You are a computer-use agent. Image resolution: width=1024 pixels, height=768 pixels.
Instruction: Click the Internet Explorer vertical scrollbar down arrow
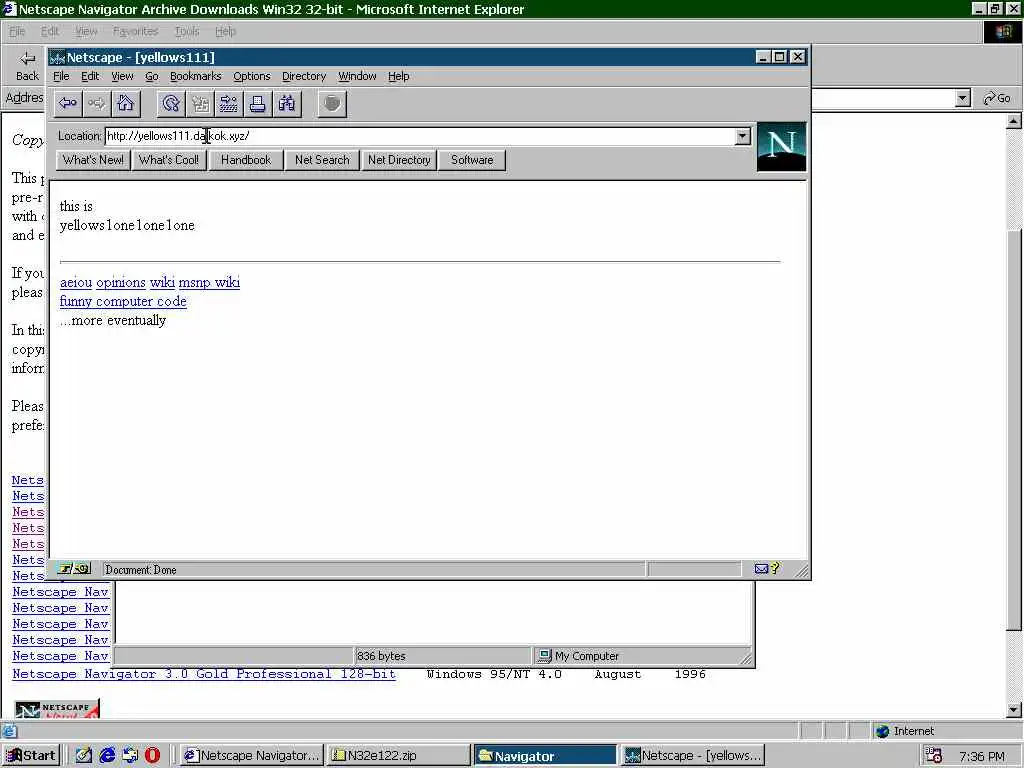point(1014,710)
